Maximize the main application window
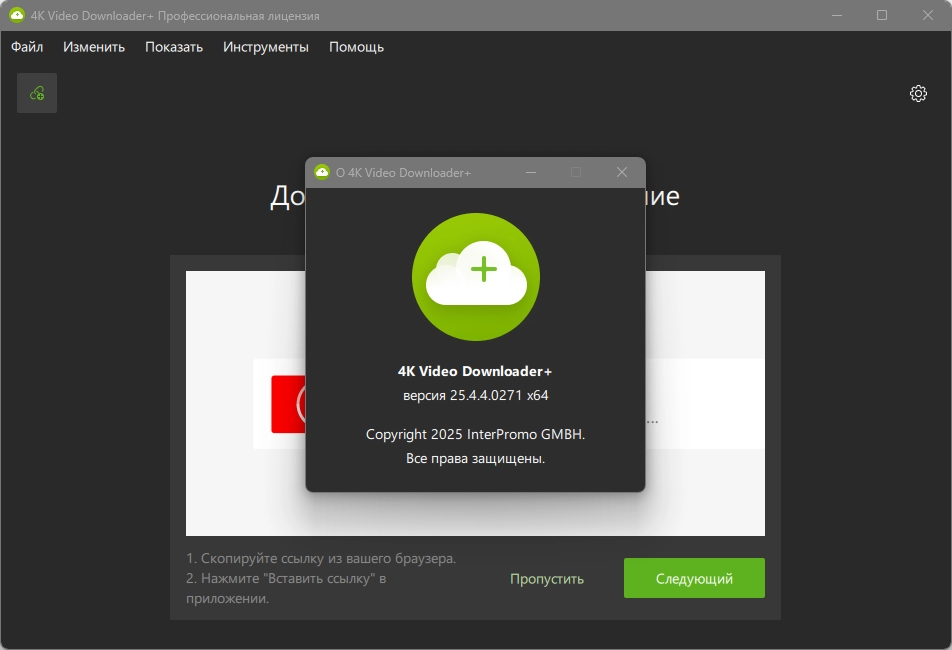The height and width of the screenshot is (650, 952). point(882,15)
